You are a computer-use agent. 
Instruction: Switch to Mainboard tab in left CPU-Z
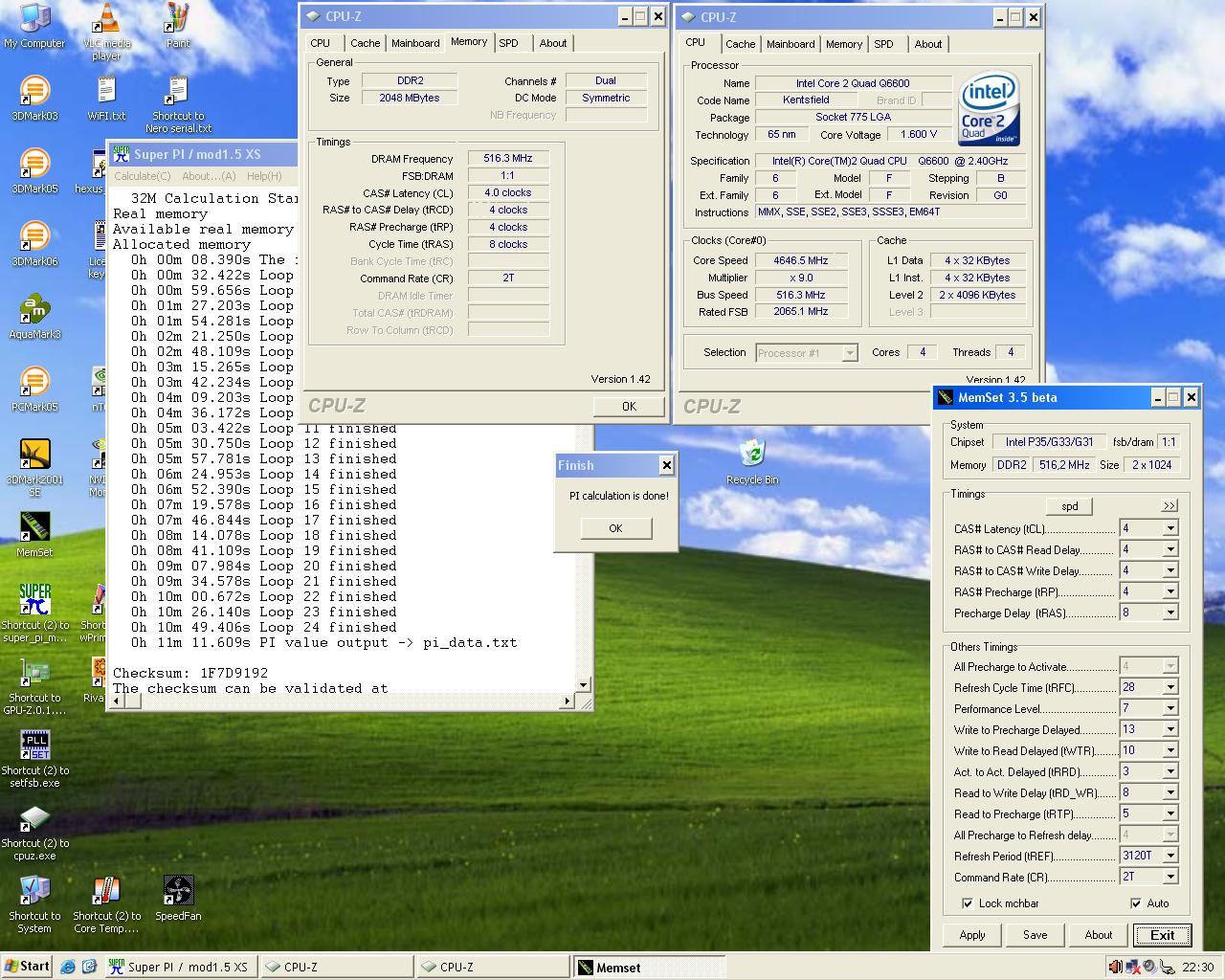pos(415,43)
